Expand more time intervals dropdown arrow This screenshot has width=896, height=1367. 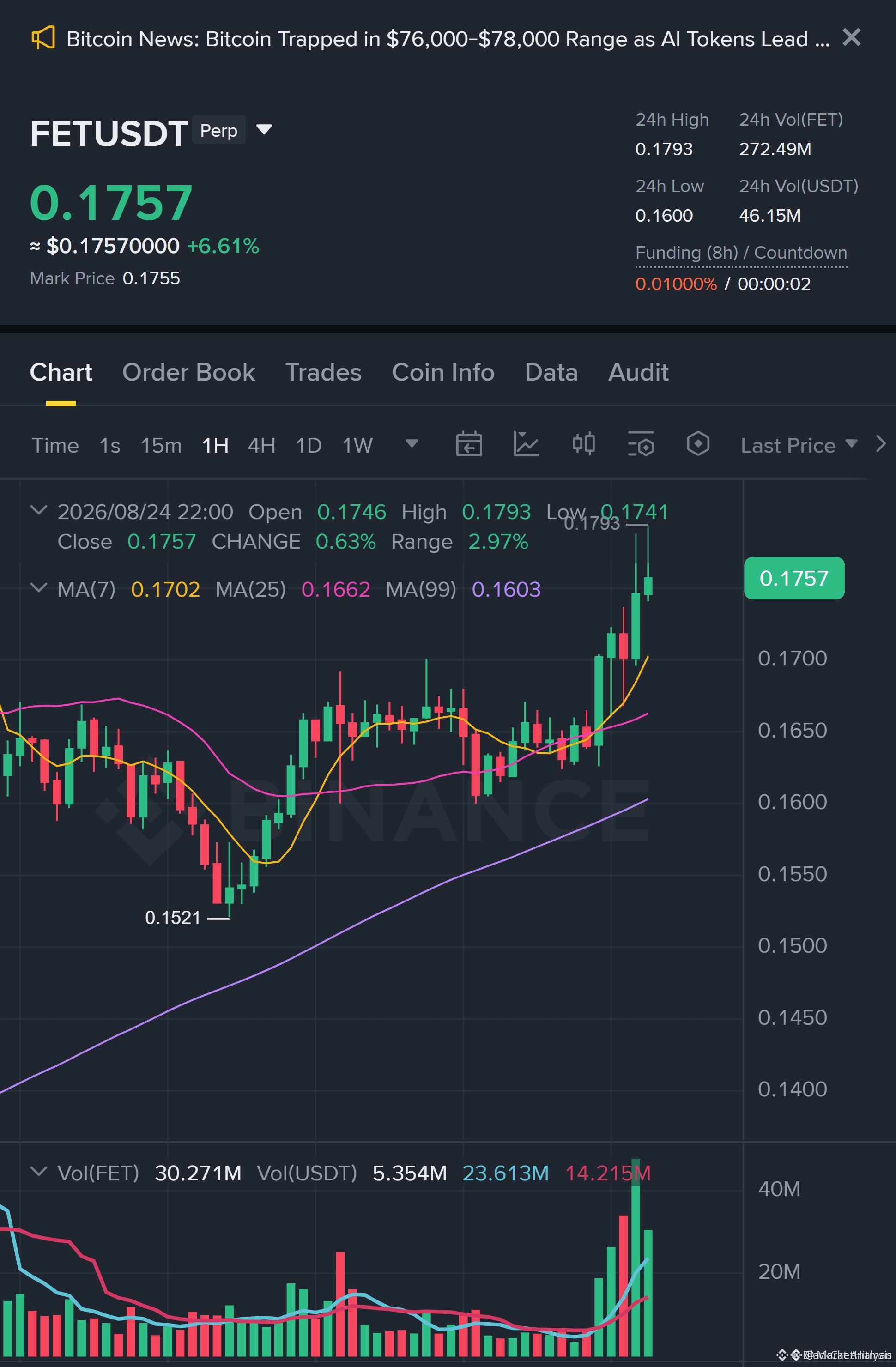412,443
